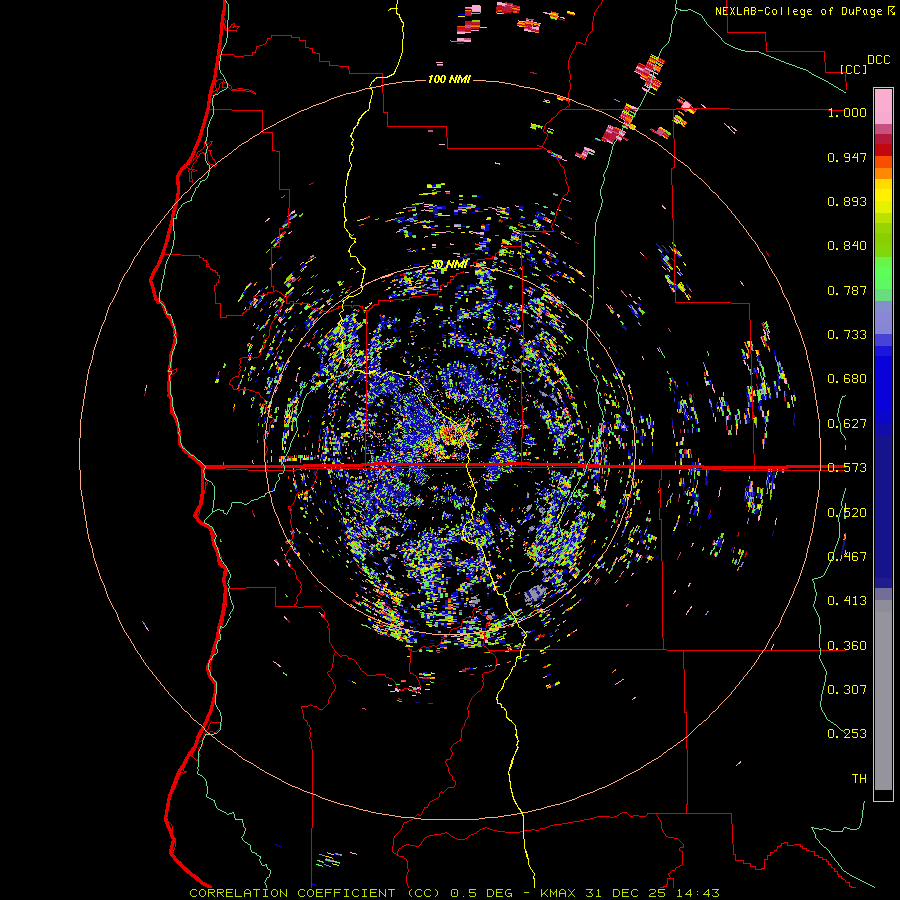
Task: Pick the gray segment of the color bar
Action: pos(883,695)
